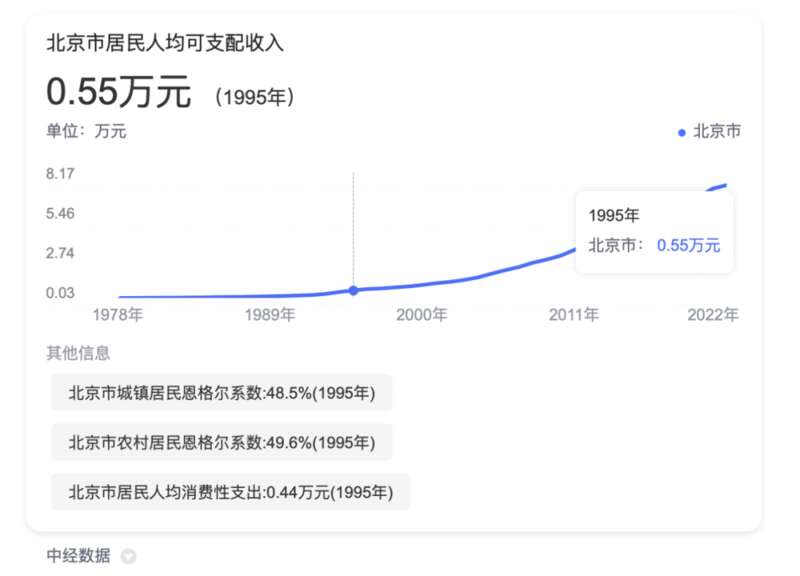Click the 其他信息 section heading
The width and height of the screenshot is (800, 576).
pos(78,353)
